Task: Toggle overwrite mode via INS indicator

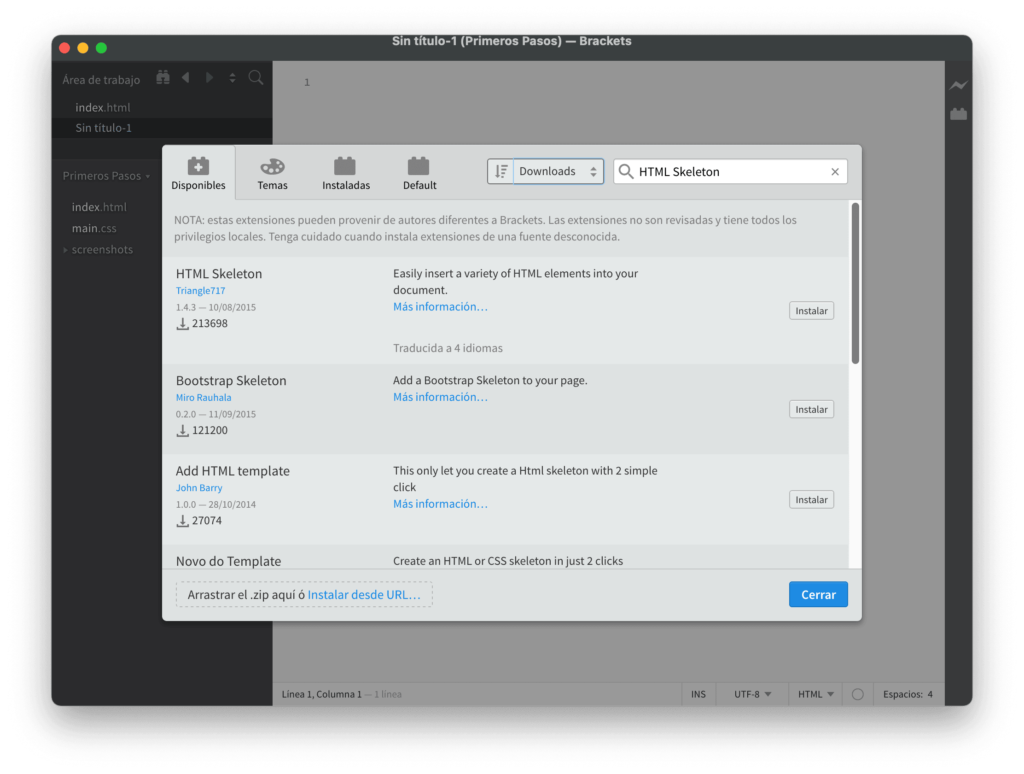Action: pos(698,693)
